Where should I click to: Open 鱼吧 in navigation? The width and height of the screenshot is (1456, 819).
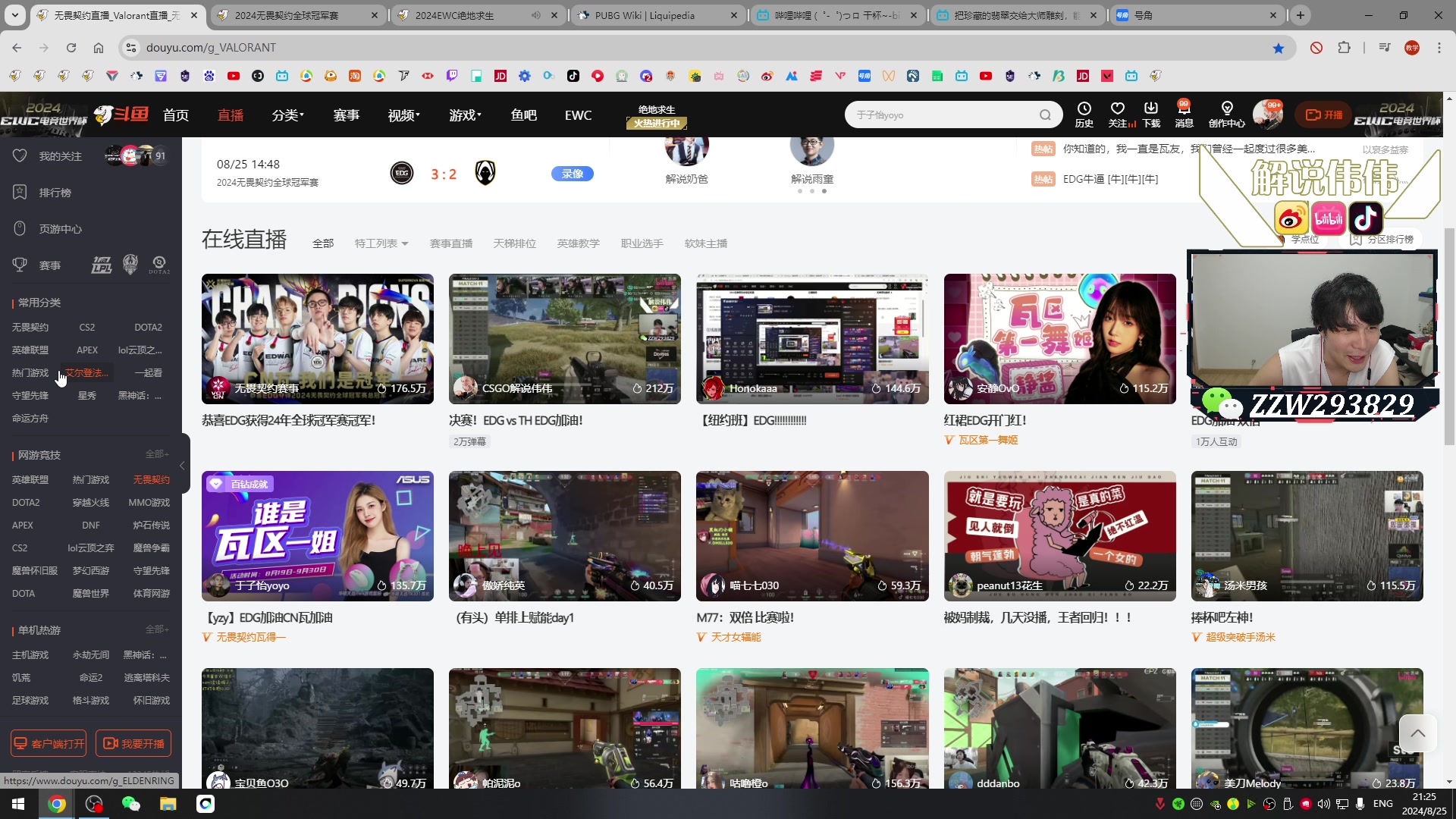pyautogui.click(x=523, y=115)
